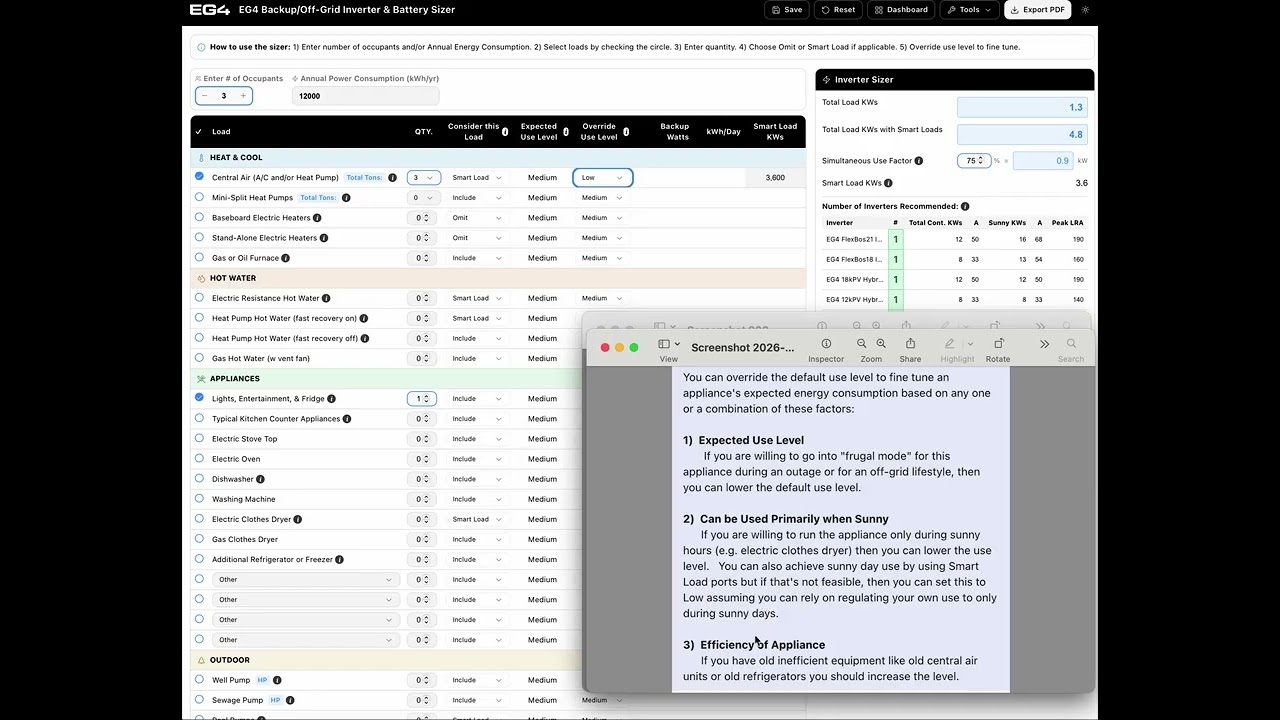Select the Electric Stove Top load
The width and height of the screenshot is (1280, 720).
click(x=199, y=438)
